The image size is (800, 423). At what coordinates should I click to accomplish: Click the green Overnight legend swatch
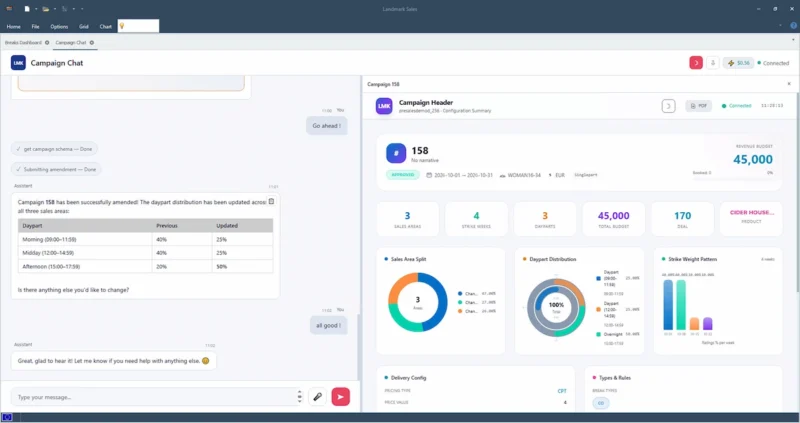tap(598, 334)
